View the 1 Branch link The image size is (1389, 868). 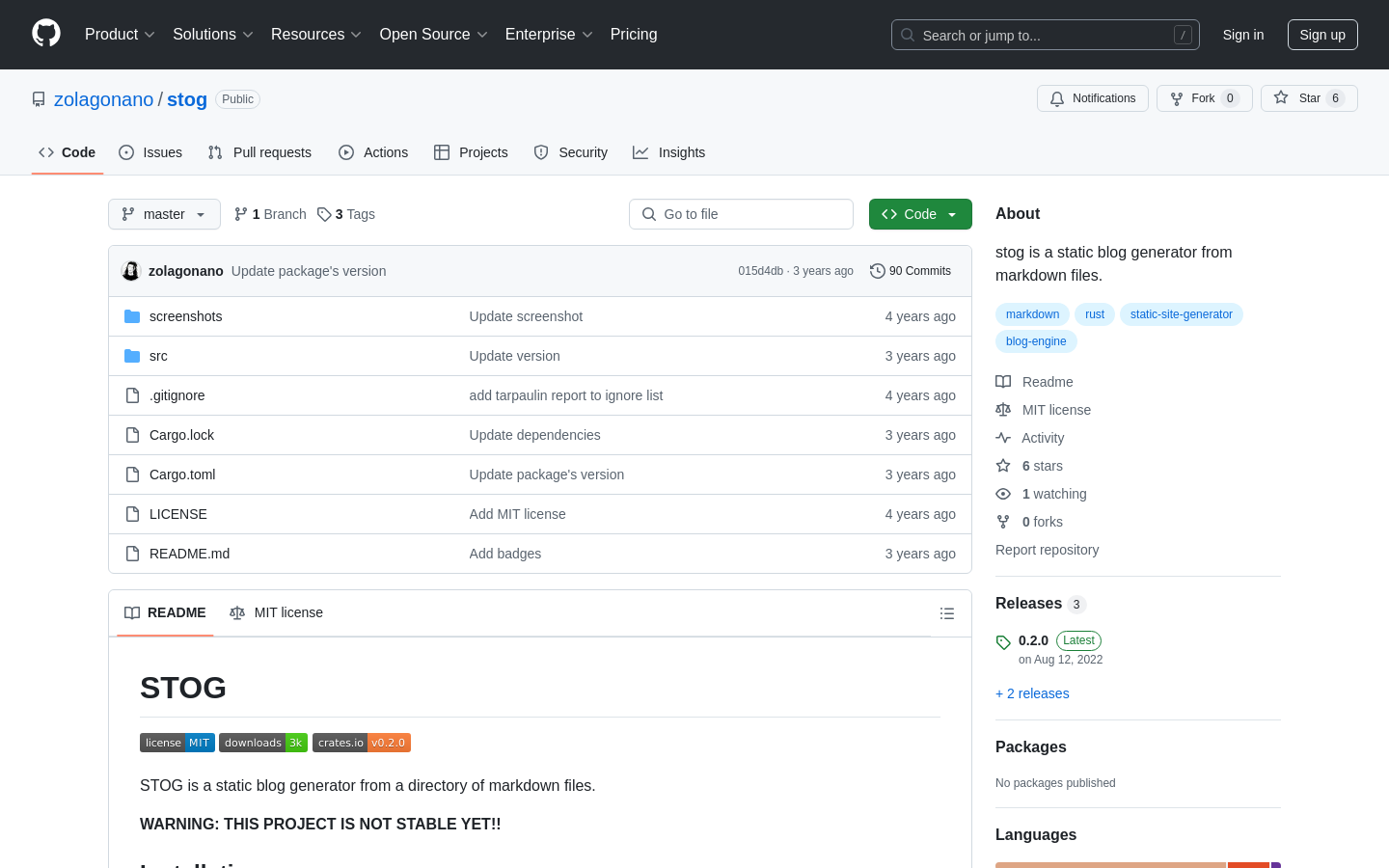point(270,214)
